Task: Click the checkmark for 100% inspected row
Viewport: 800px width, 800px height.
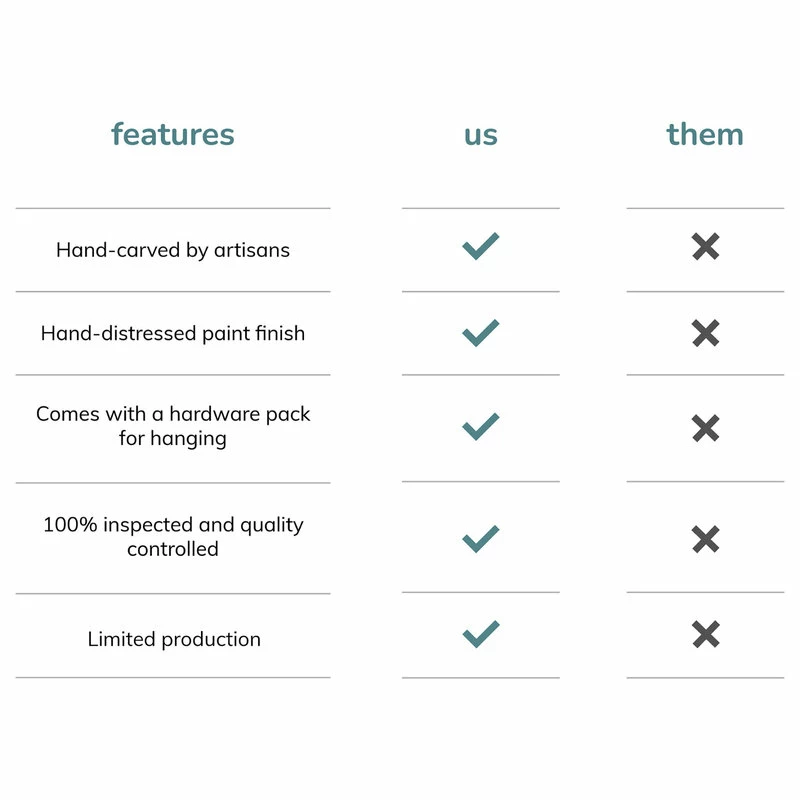Action: coord(480,539)
